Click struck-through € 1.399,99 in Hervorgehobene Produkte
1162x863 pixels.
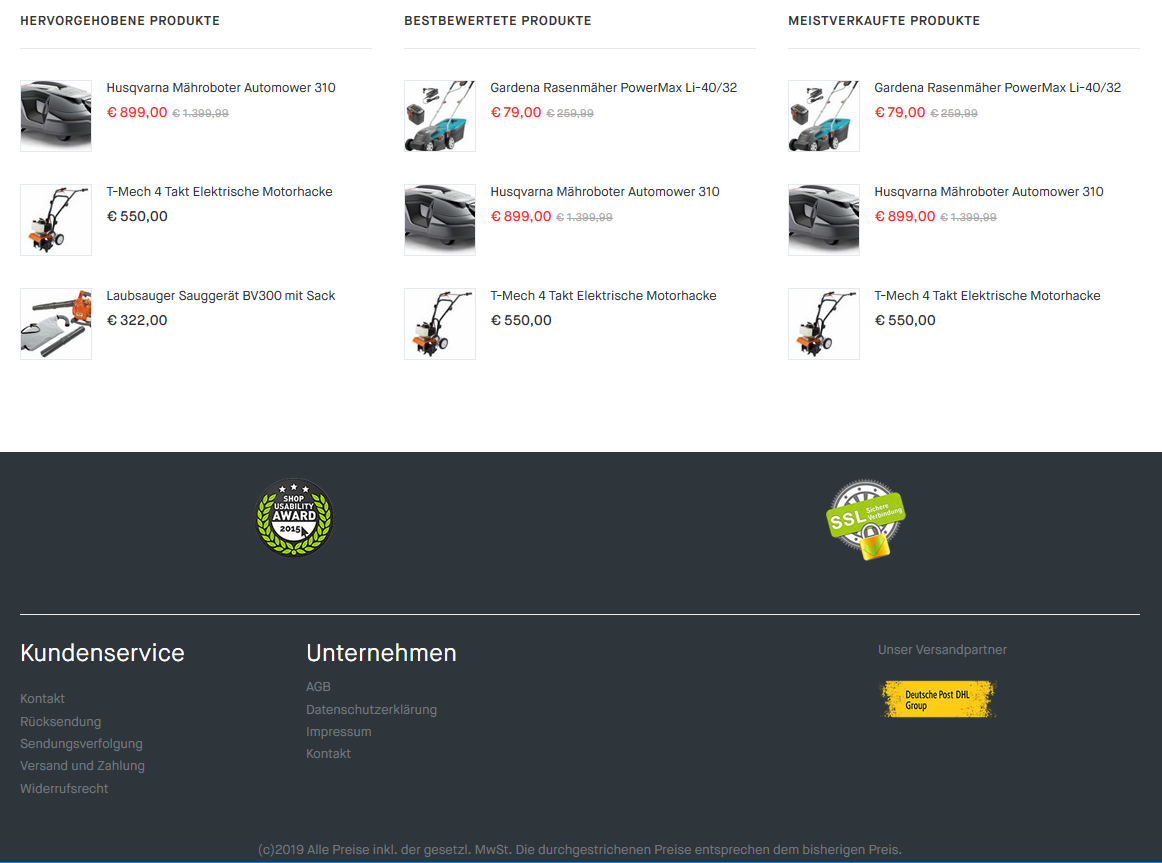[200, 113]
